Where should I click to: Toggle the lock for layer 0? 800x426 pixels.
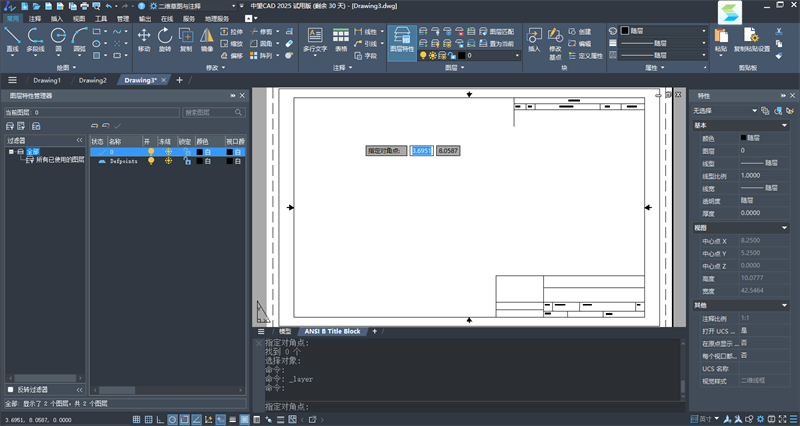pos(186,151)
